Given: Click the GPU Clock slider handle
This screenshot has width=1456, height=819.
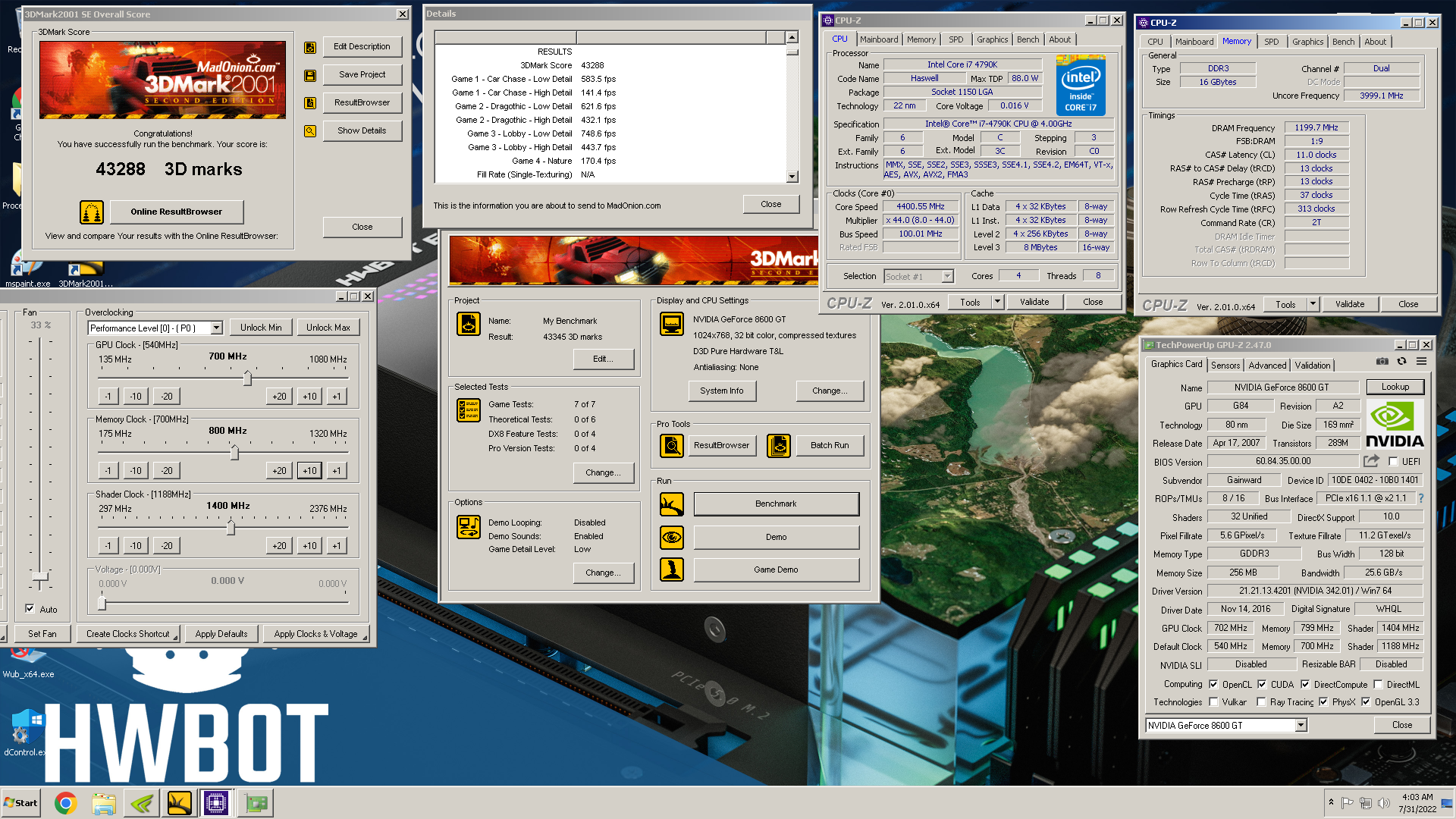Looking at the screenshot, I should pos(247,378).
